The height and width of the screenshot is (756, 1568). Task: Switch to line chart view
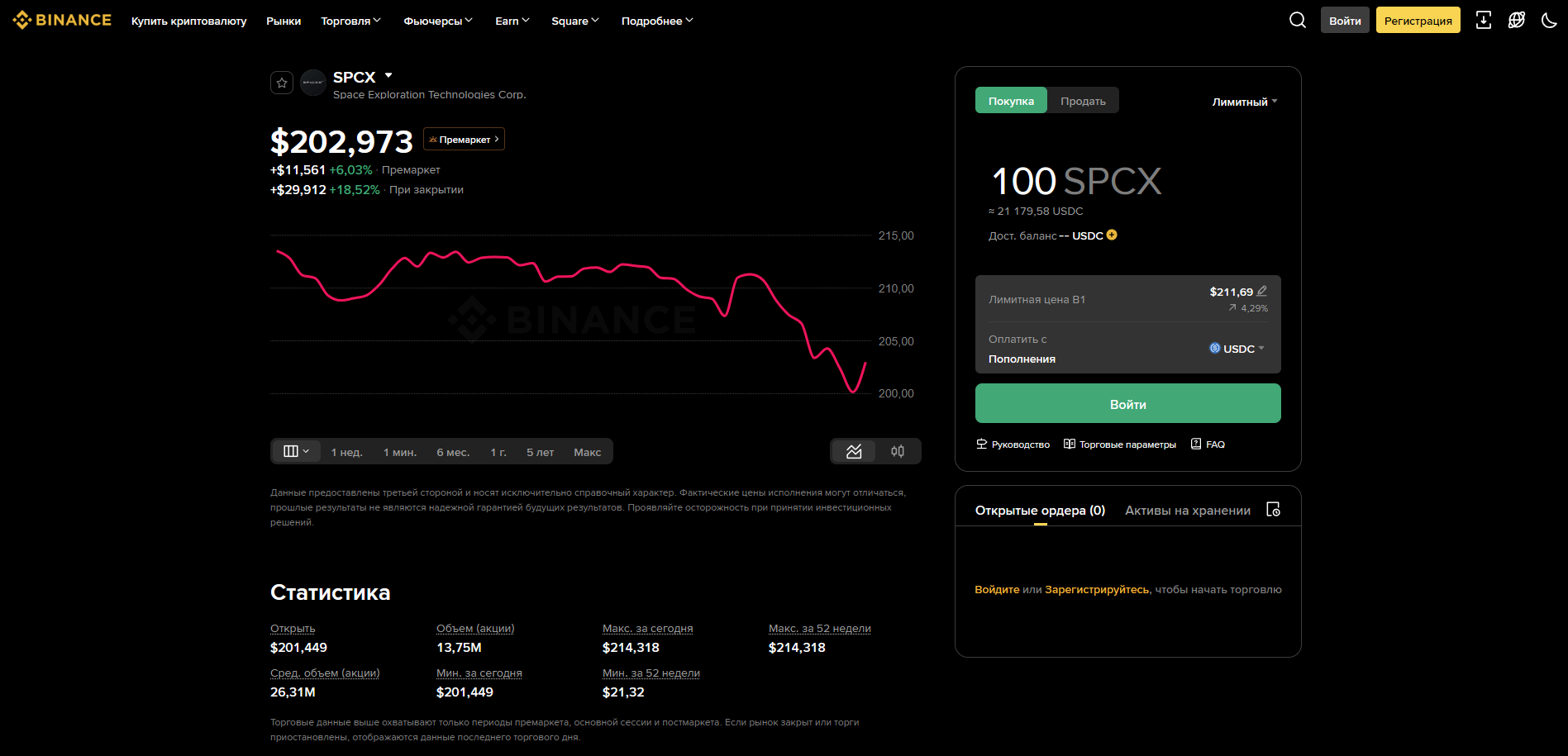[x=854, y=451]
